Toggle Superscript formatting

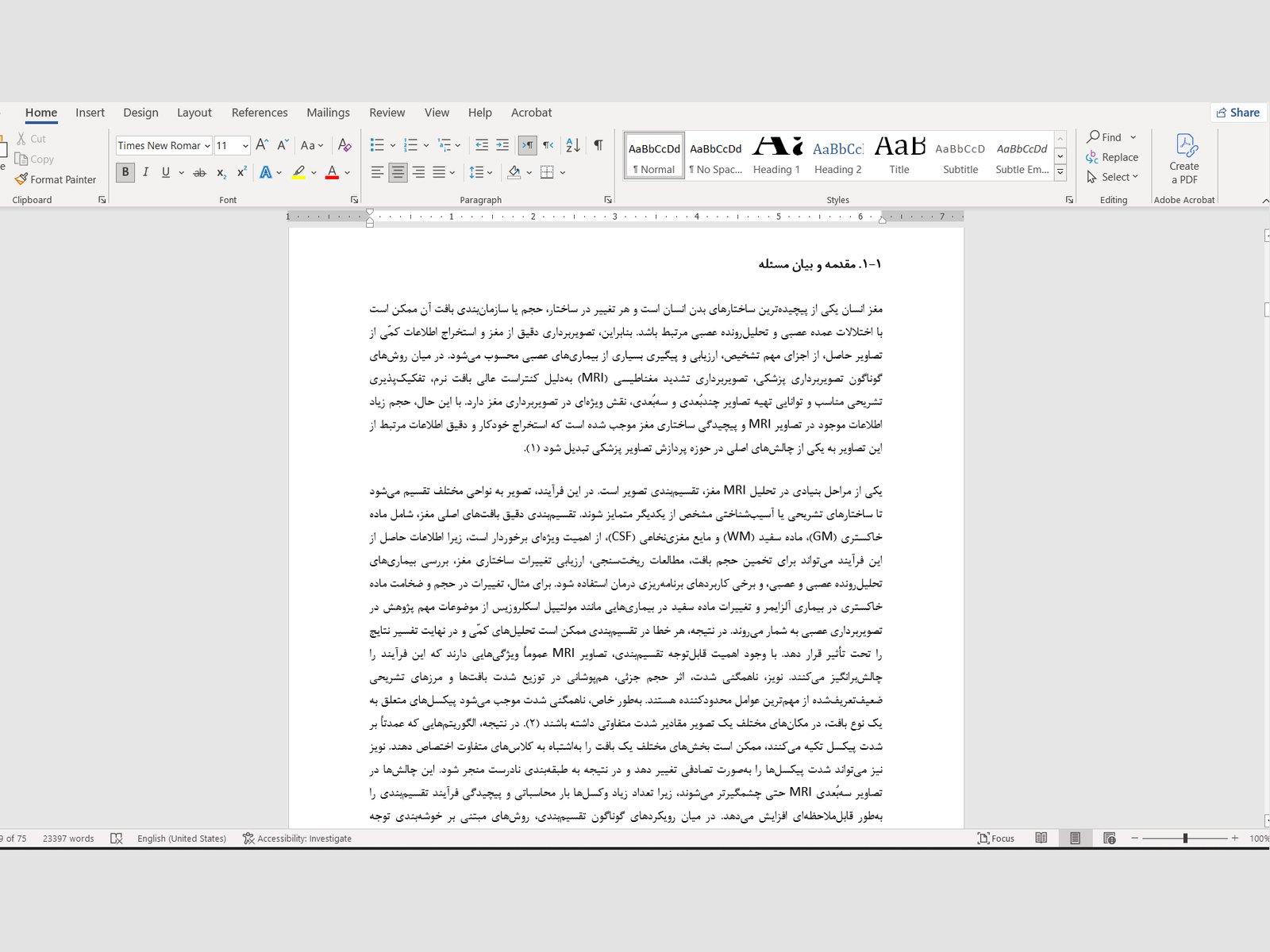(241, 172)
